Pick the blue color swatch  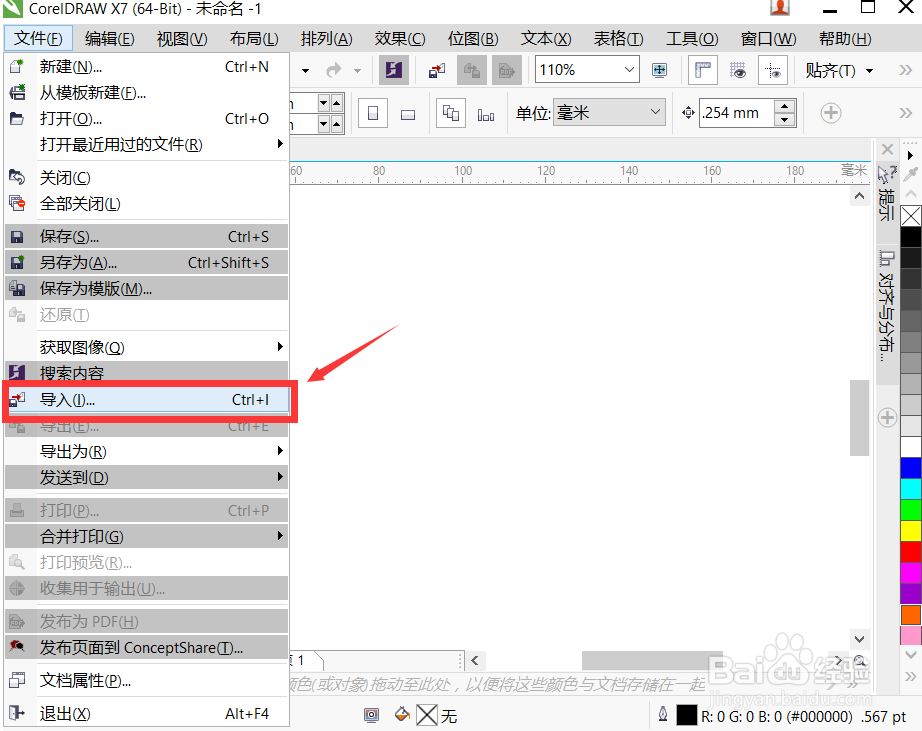[911, 468]
